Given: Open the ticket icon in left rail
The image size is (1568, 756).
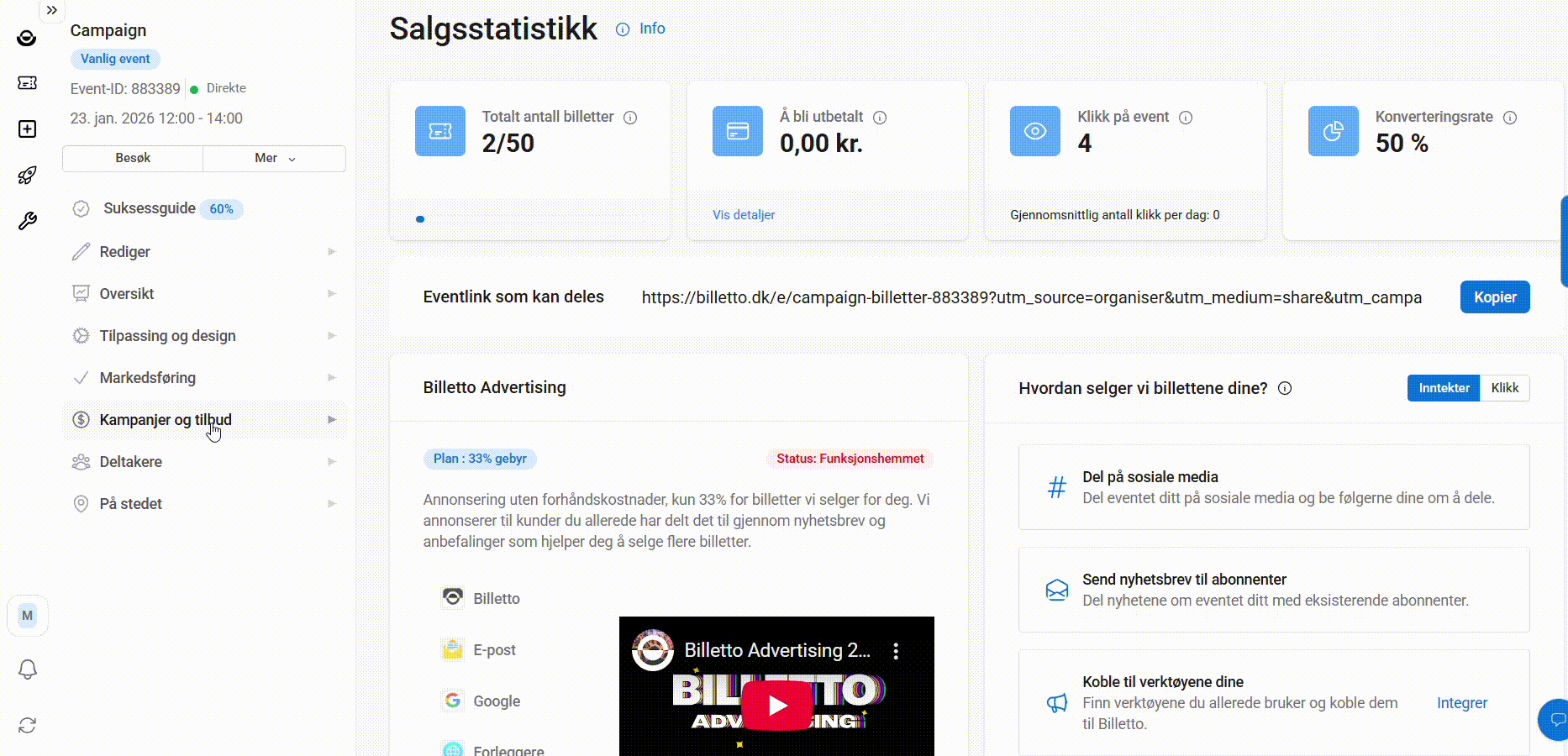Looking at the screenshot, I should [27, 82].
